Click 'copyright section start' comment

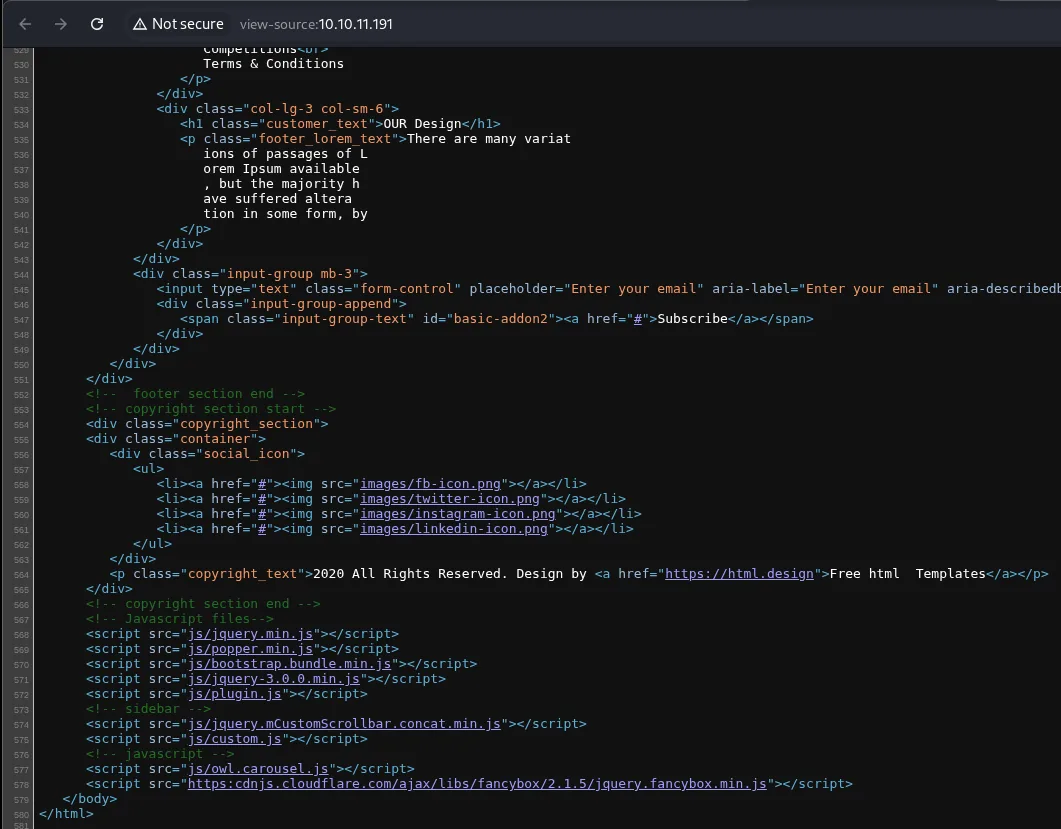click(x=211, y=409)
